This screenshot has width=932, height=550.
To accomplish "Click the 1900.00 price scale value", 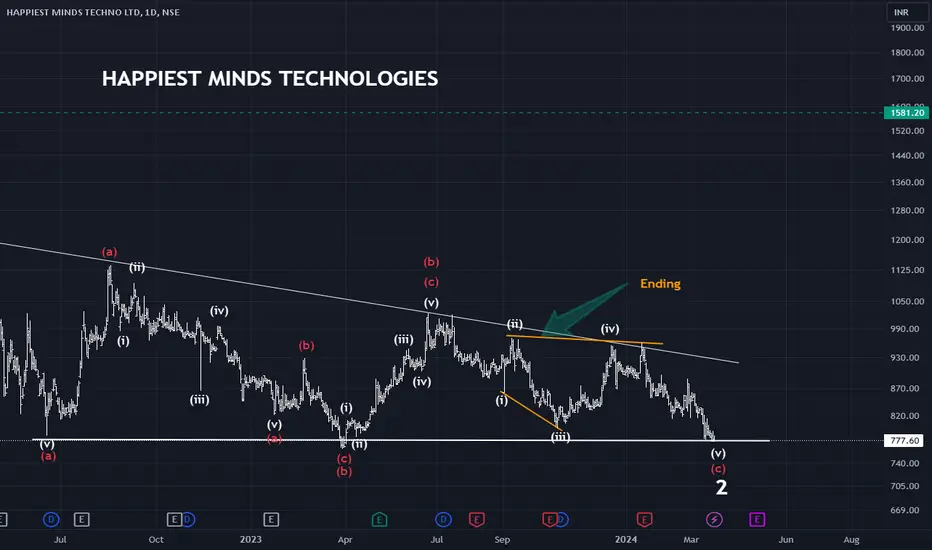I will [908, 28].
